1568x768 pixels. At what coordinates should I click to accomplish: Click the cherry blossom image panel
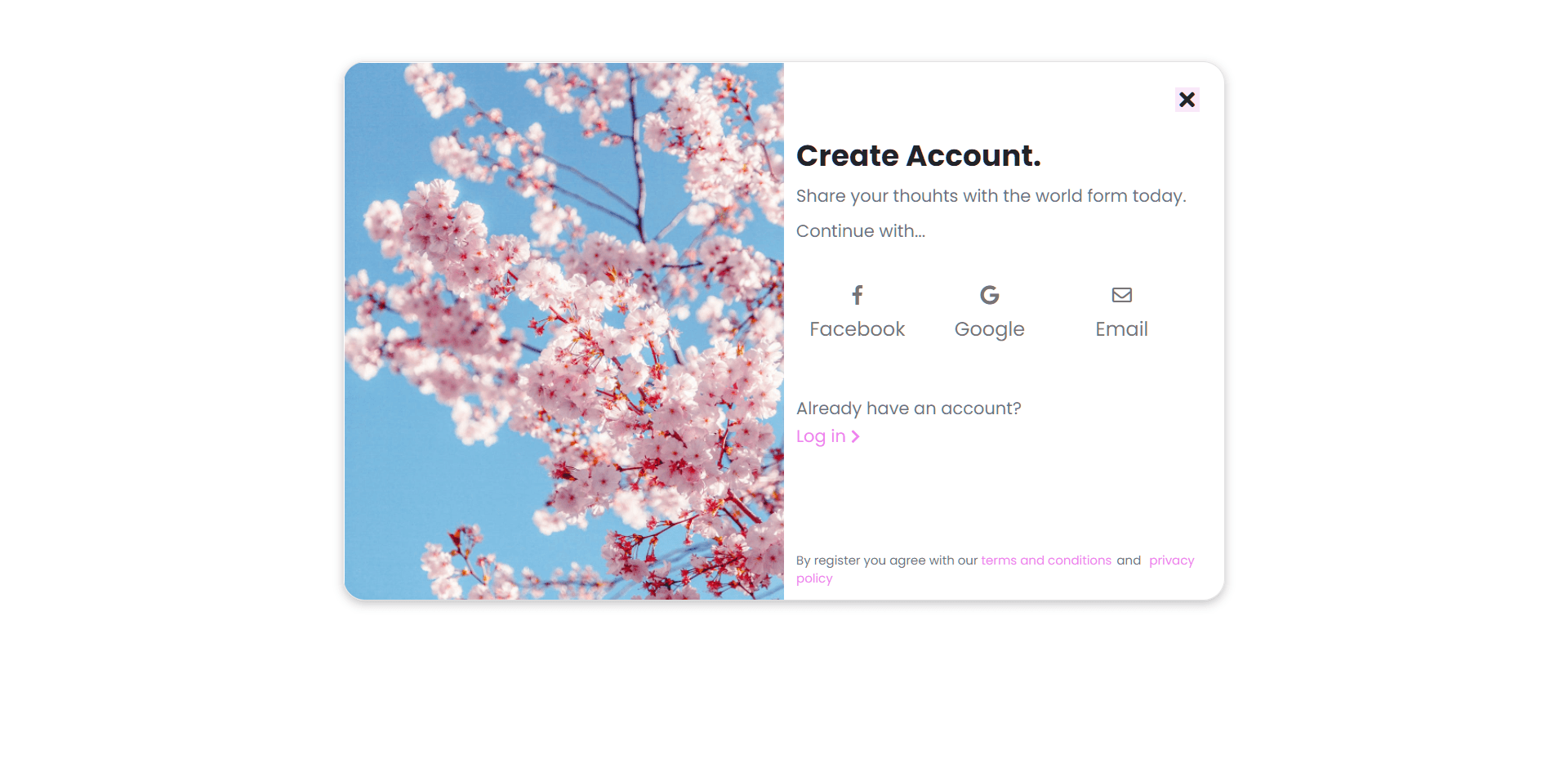coord(563,331)
